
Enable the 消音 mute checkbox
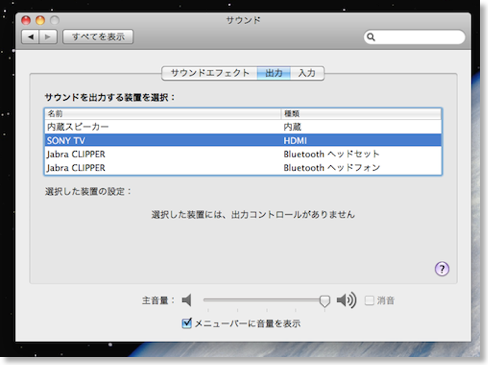point(369,300)
